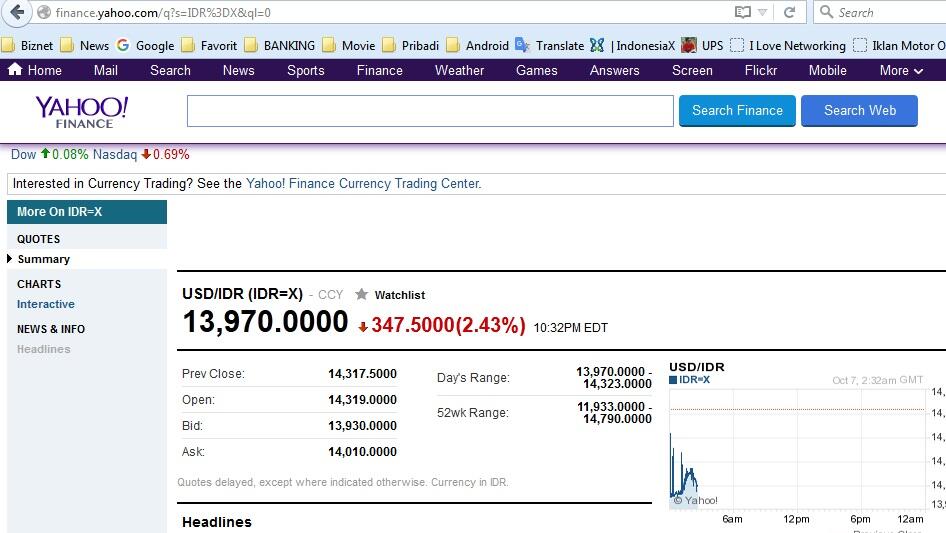Open the News bookmark folder
The image size is (946, 533).
(85, 45)
